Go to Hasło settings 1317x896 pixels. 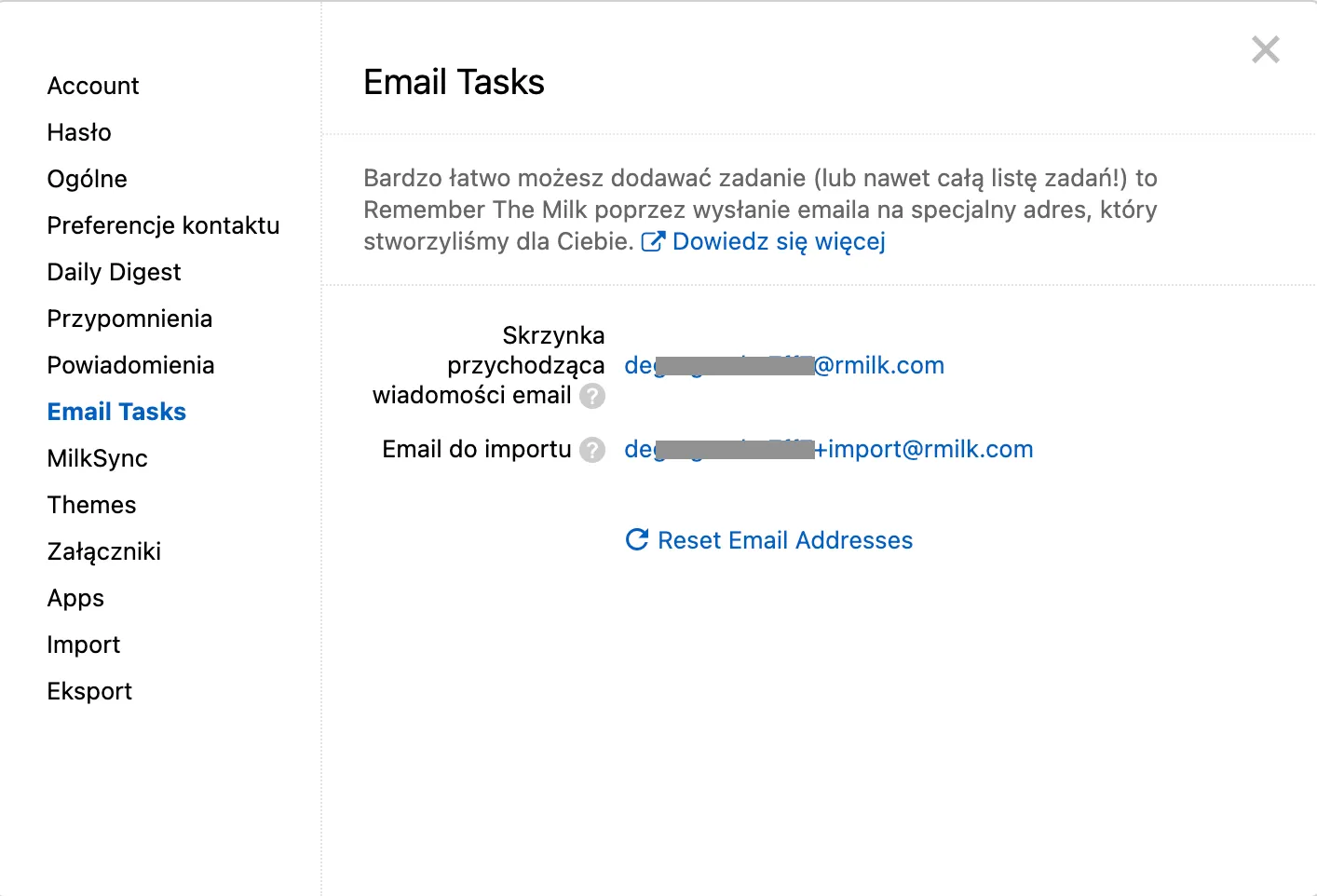point(79,132)
